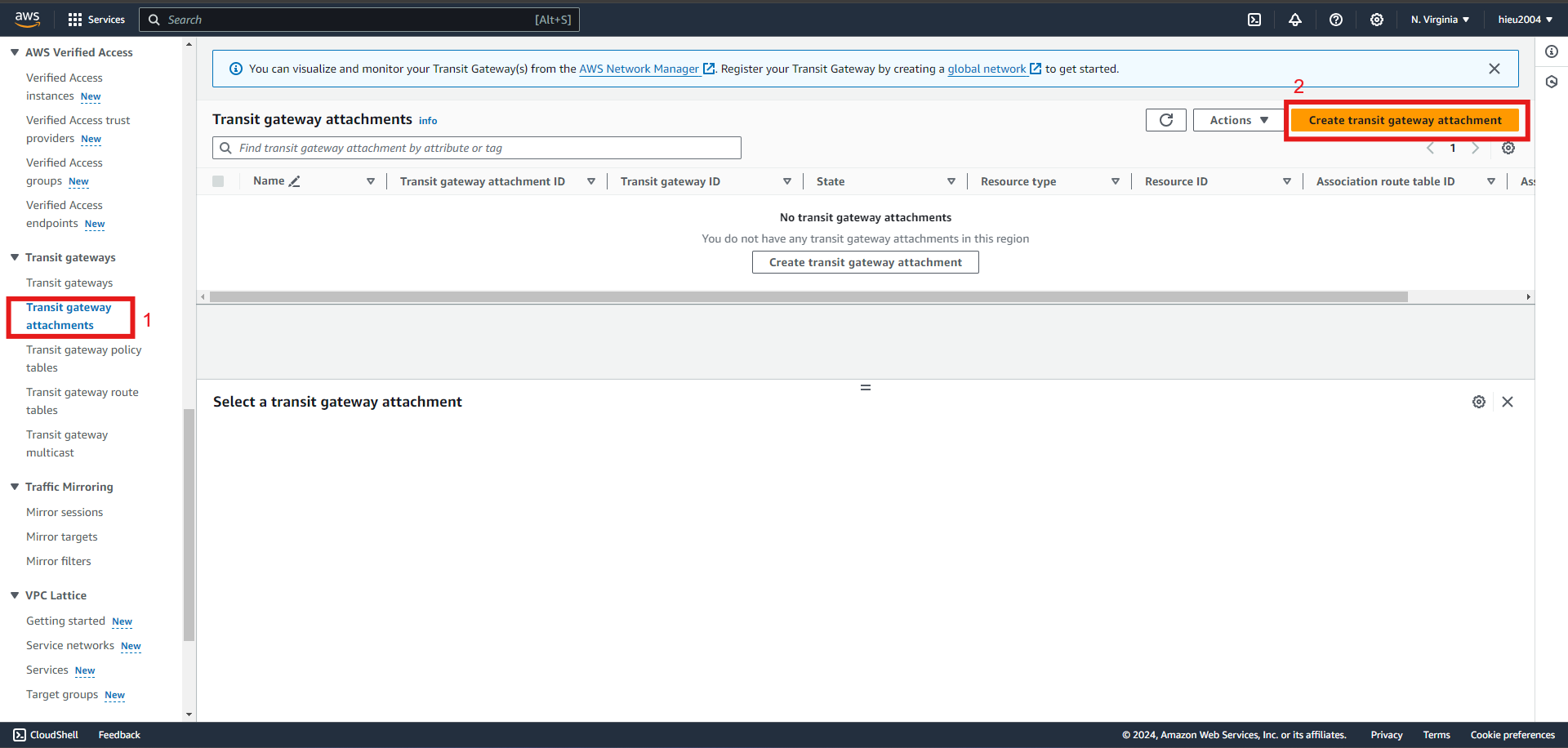The height and width of the screenshot is (748, 1568).
Task: Select Mirror sessions in sidebar
Action: (65, 512)
